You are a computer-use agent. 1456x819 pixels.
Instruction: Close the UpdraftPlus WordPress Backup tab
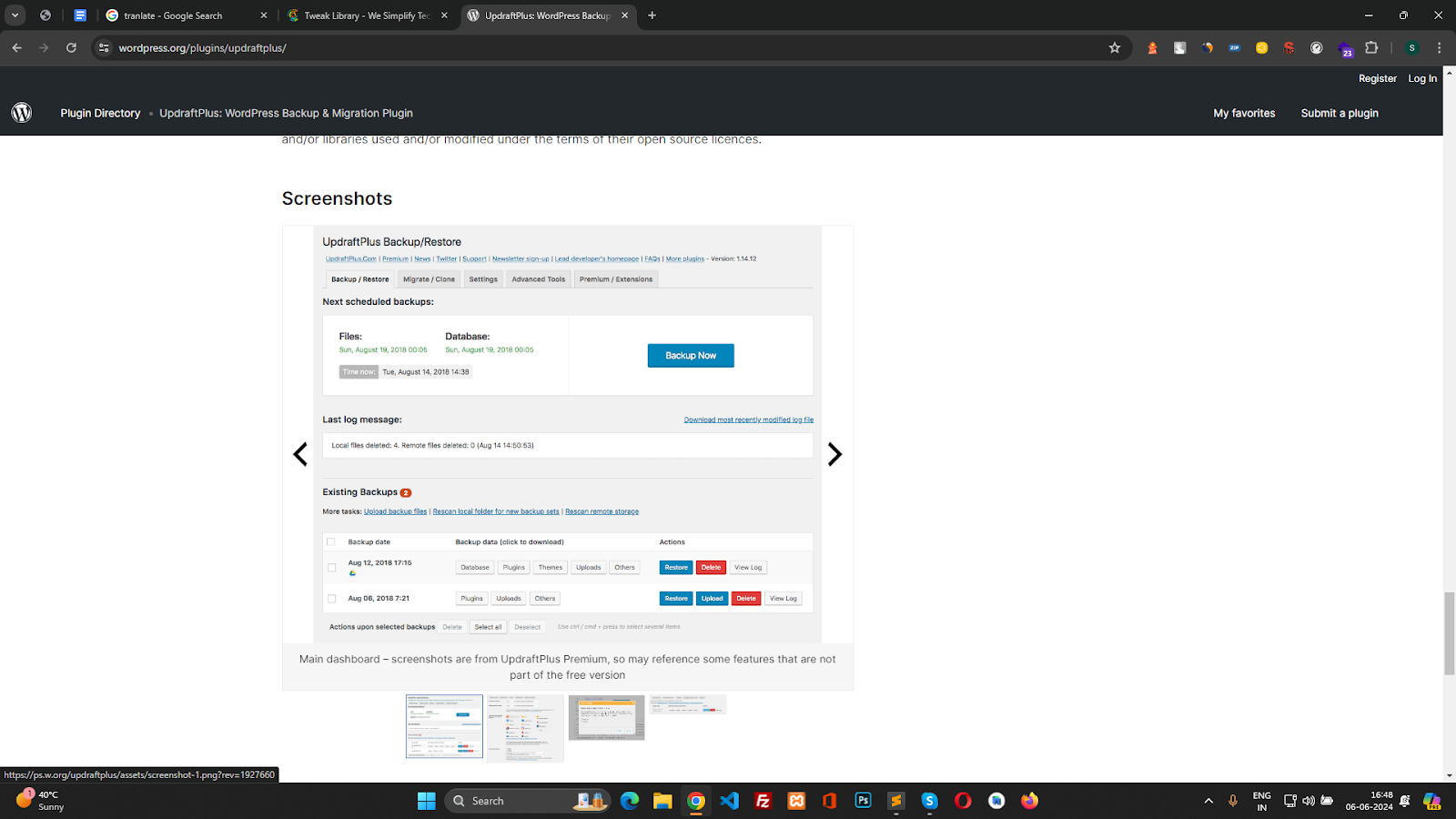(x=624, y=15)
